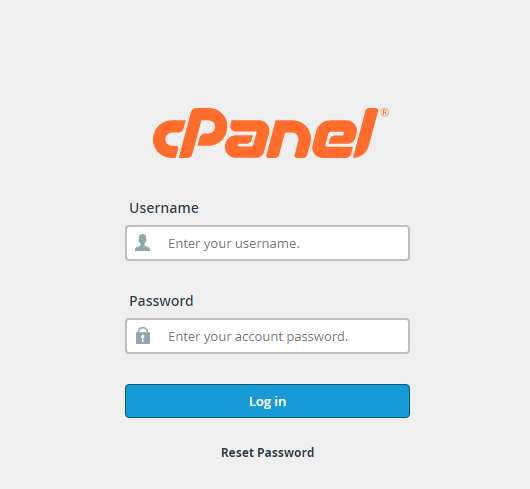Image resolution: width=530 pixels, height=489 pixels.
Task: Click the 'Enter your account password.' placeholder
Action: pyautogui.click(x=258, y=337)
